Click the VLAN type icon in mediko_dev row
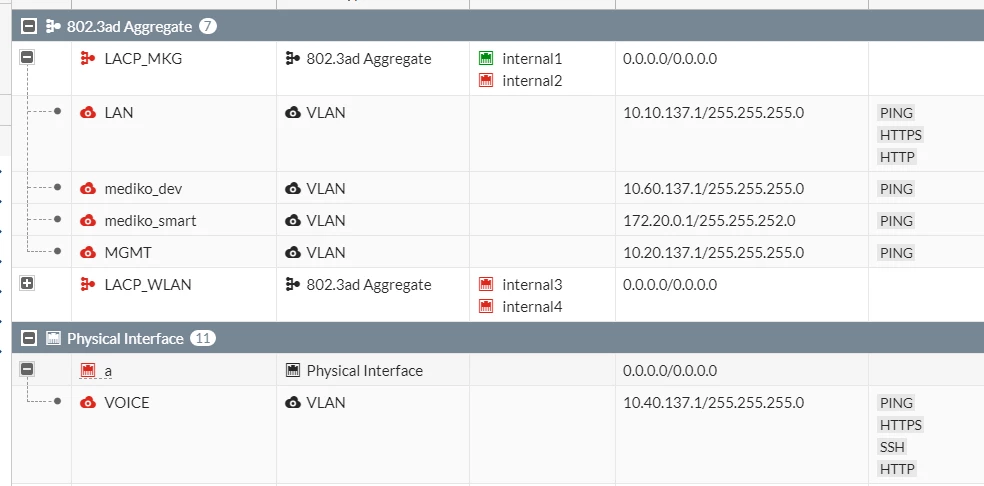The width and height of the screenshot is (984, 486). pyautogui.click(x=292, y=189)
